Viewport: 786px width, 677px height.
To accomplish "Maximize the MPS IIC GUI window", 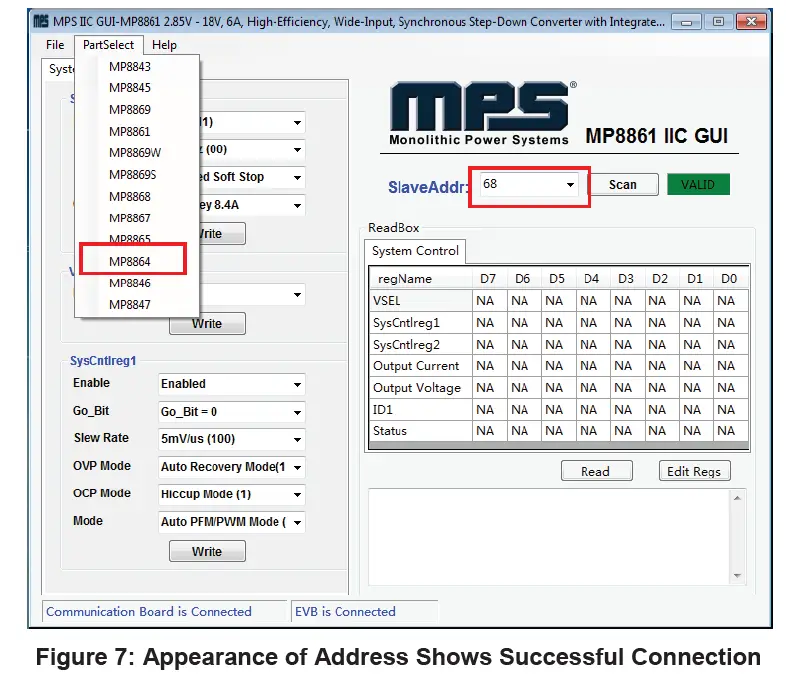I will 718,22.
